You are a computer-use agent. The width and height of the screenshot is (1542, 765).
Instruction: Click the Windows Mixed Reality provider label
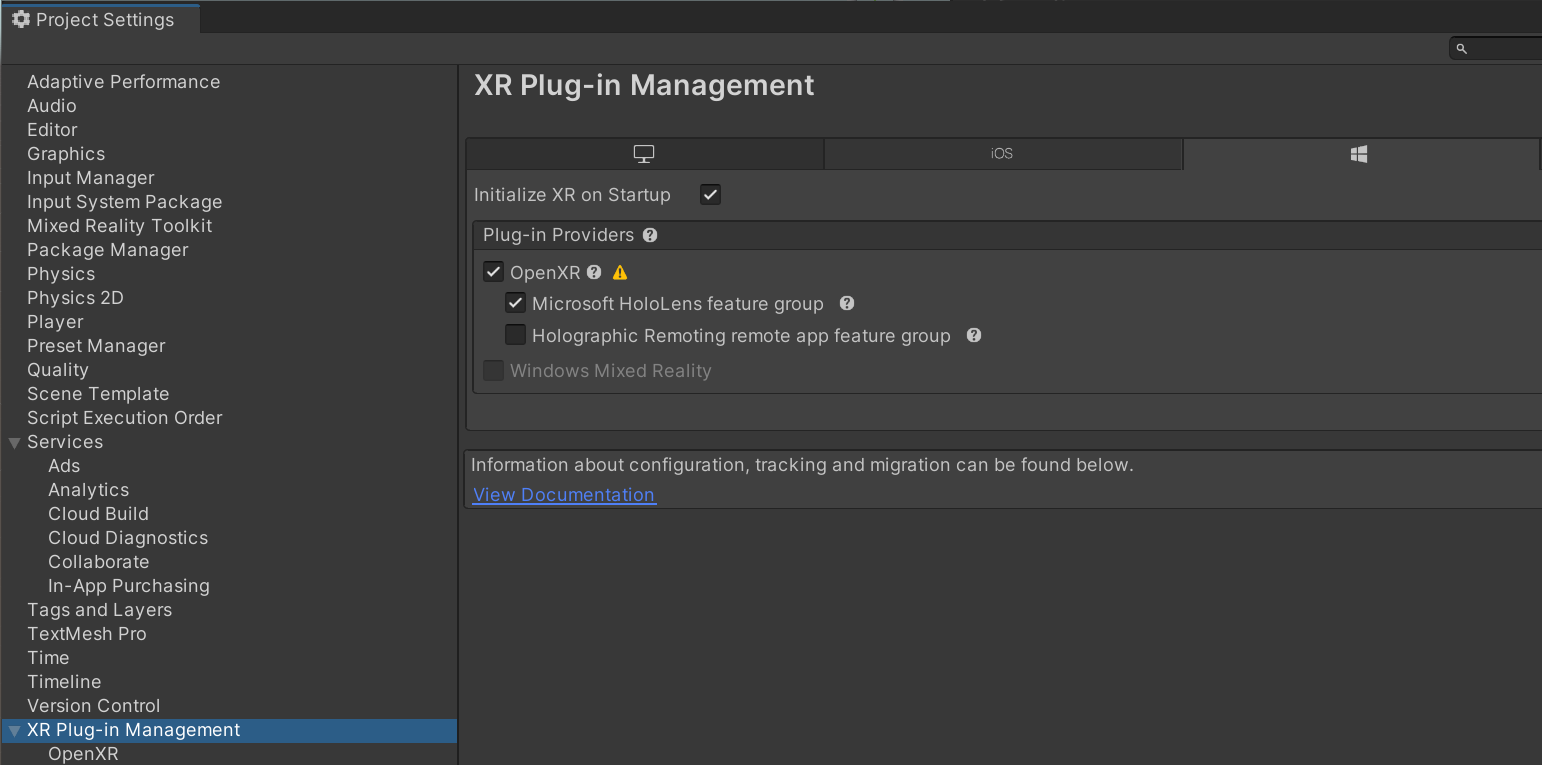tap(611, 371)
